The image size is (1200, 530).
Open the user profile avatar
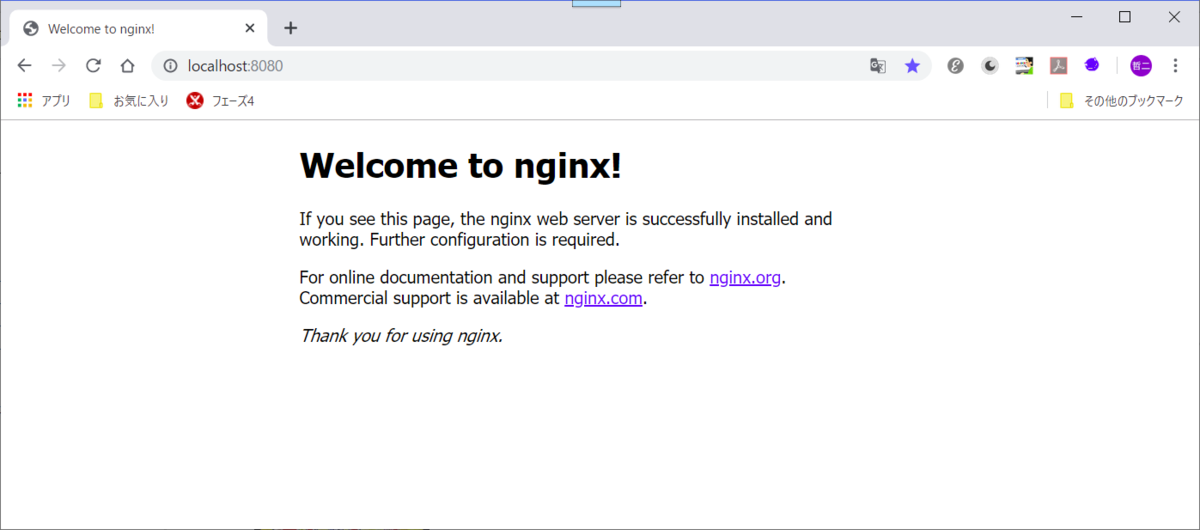pyautogui.click(x=1141, y=66)
